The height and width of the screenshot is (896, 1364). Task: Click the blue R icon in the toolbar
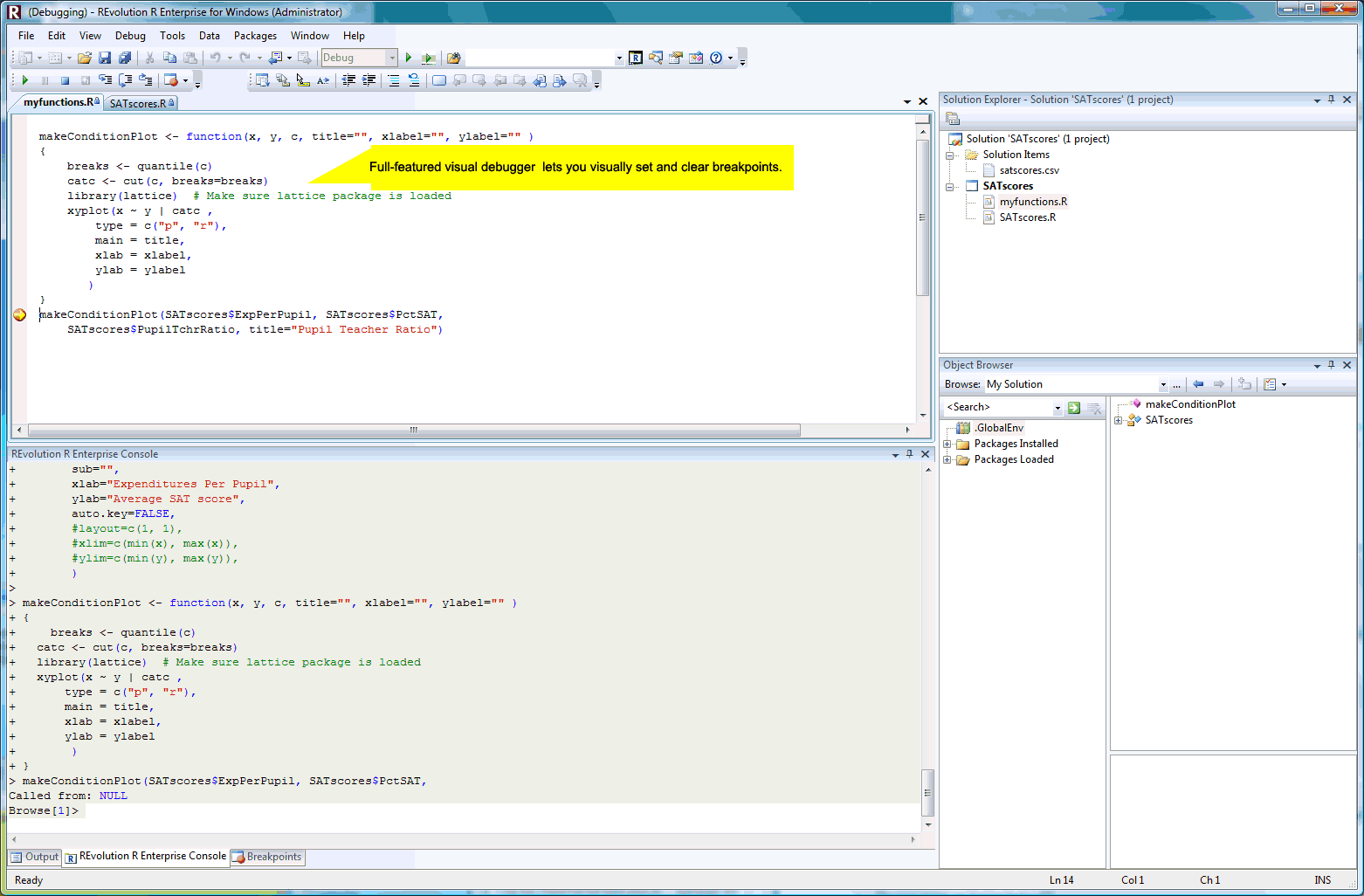636,58
